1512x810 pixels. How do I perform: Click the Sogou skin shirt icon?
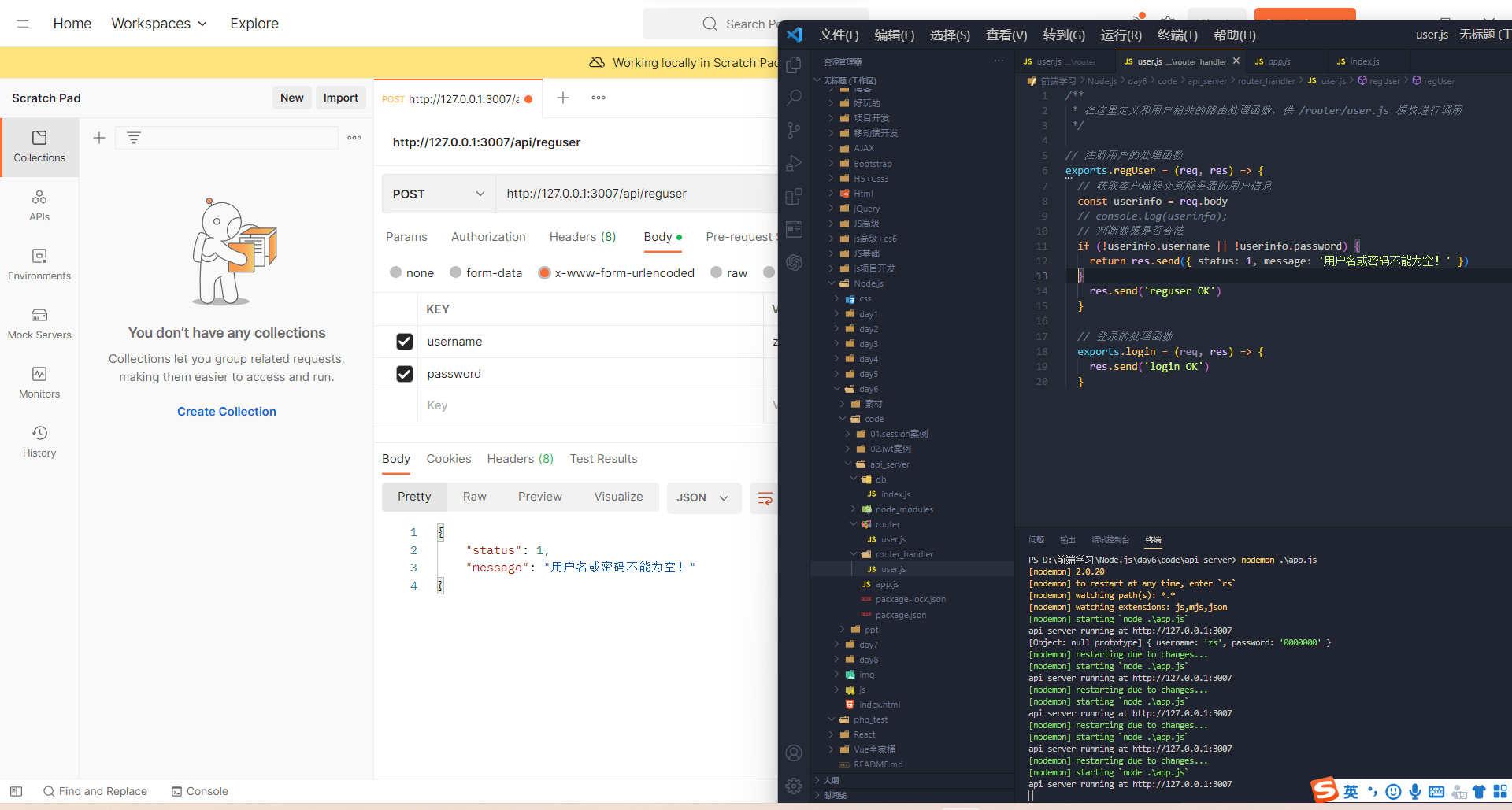1479,792
